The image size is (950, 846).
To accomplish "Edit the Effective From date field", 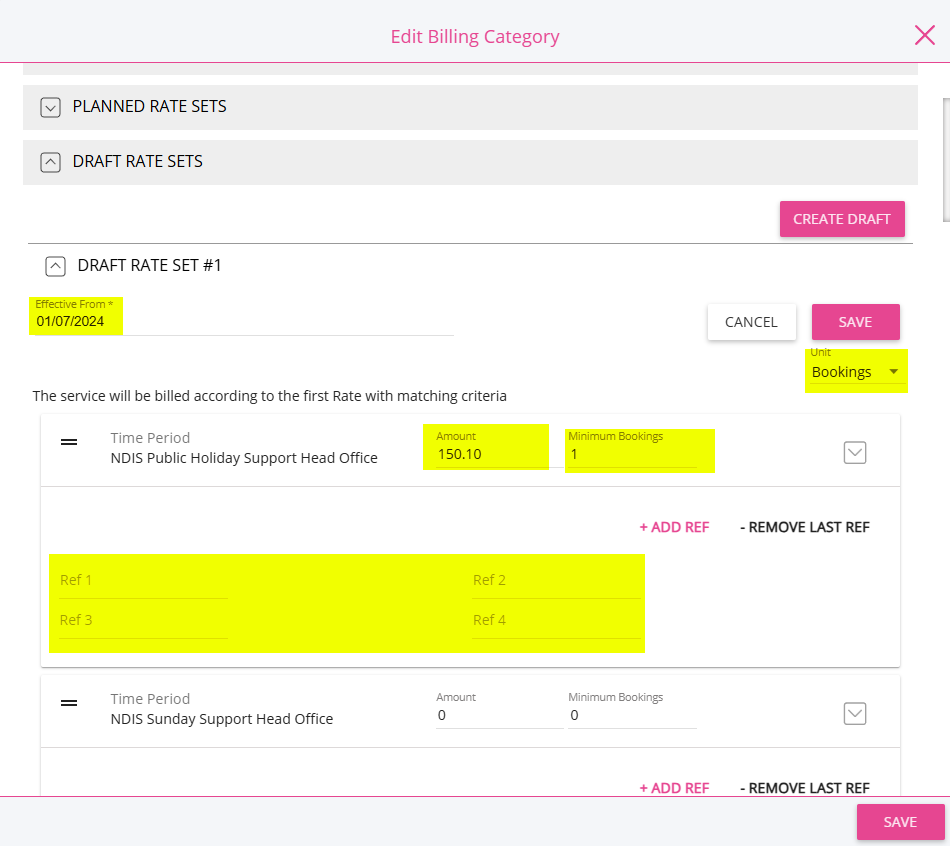I will click(244, 321).
